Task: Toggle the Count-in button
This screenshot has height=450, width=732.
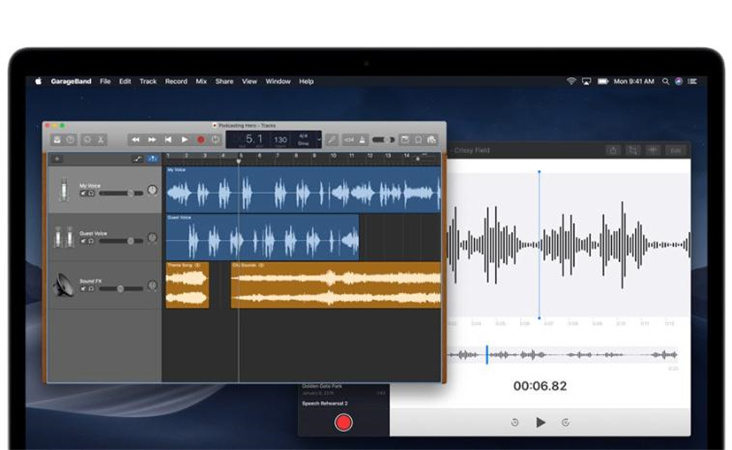Action: click(x=349, y=140)
